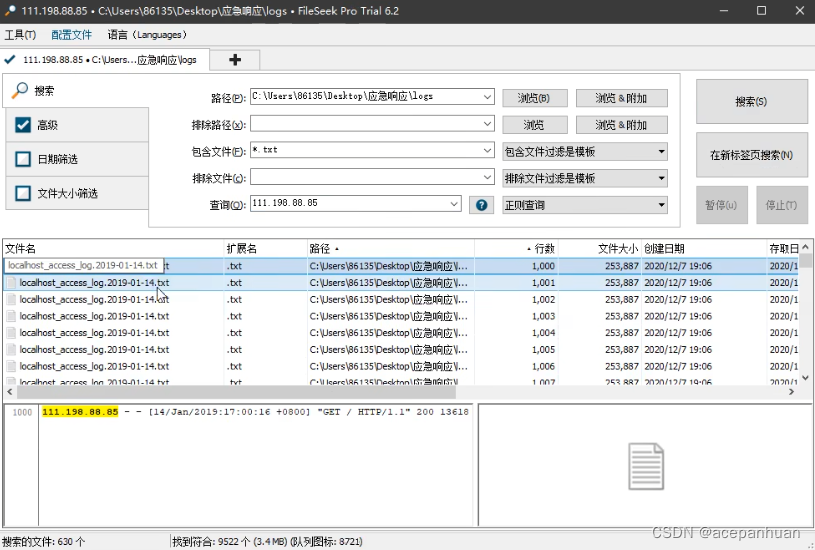Viewport: 815px width, 550px height.
Task: Expand the 路径 path dropdown arrow
Action: click(487, 97)
